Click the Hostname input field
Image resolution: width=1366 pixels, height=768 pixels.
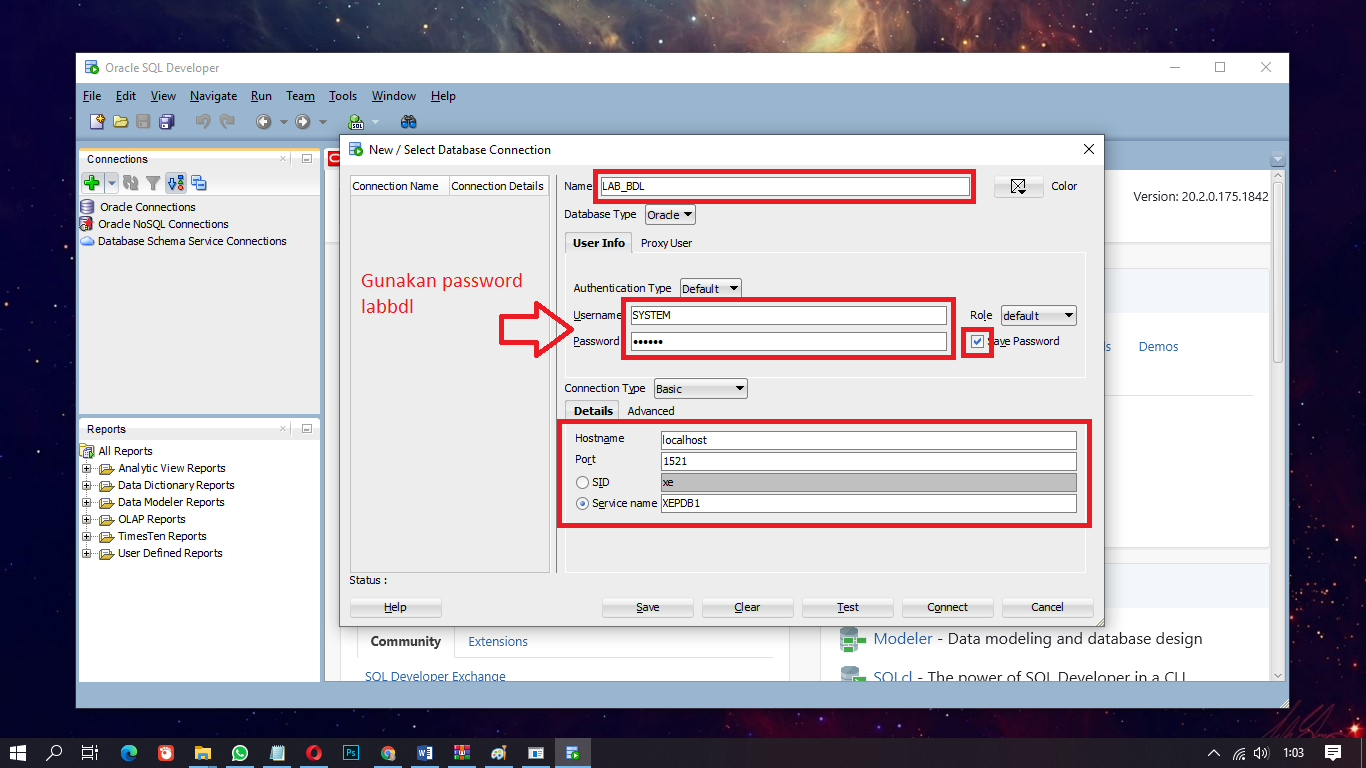pyautogui.click(x=869, y=440)
